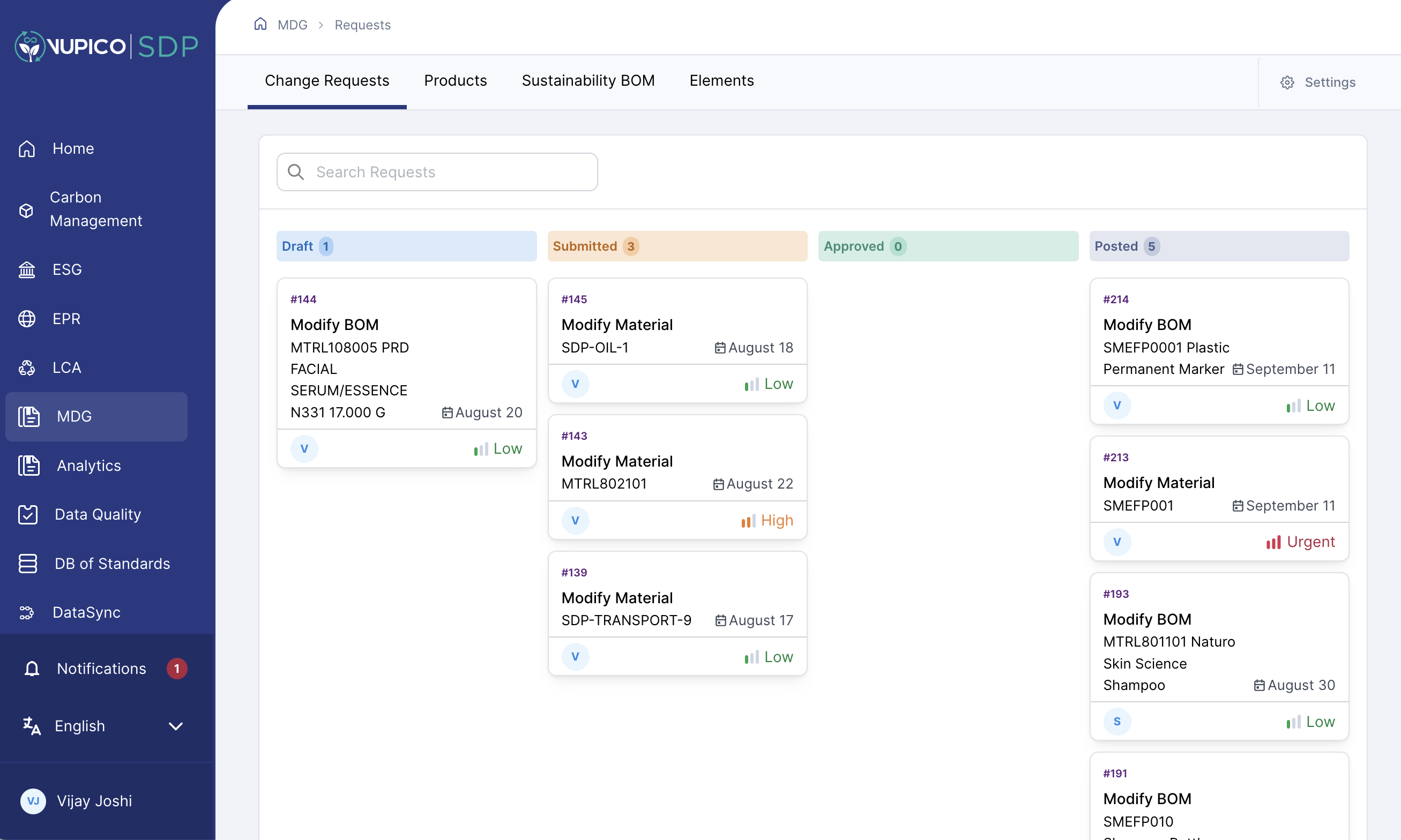Click the red notification count badge
This screenshot has height=840, width=1401.
click(177, 669)
